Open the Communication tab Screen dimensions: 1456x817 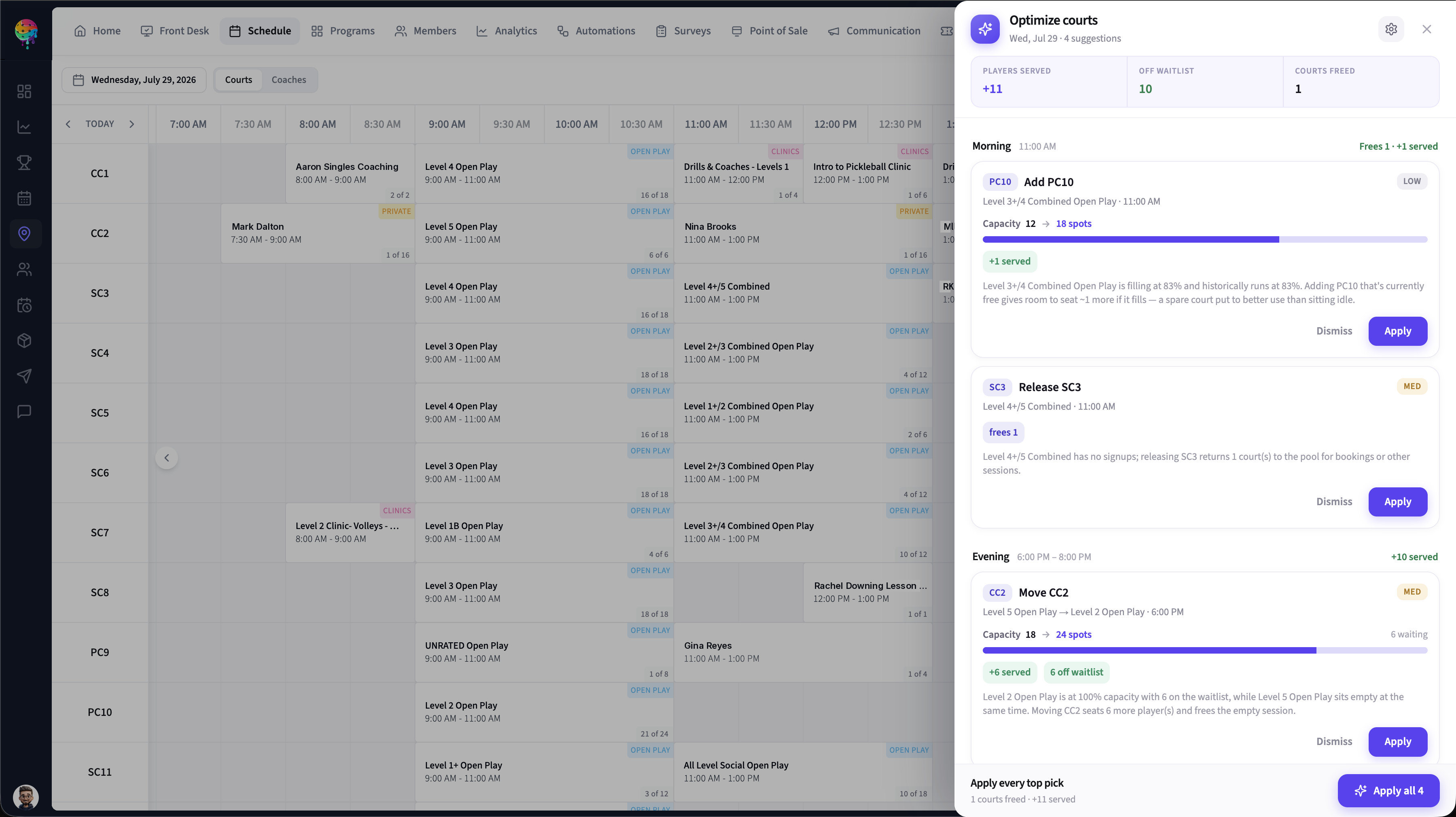tap(874, 31)
